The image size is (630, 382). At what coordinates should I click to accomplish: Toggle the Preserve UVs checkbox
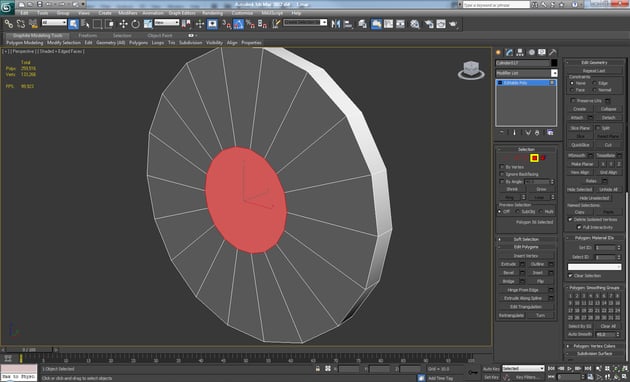coord(573,100)
